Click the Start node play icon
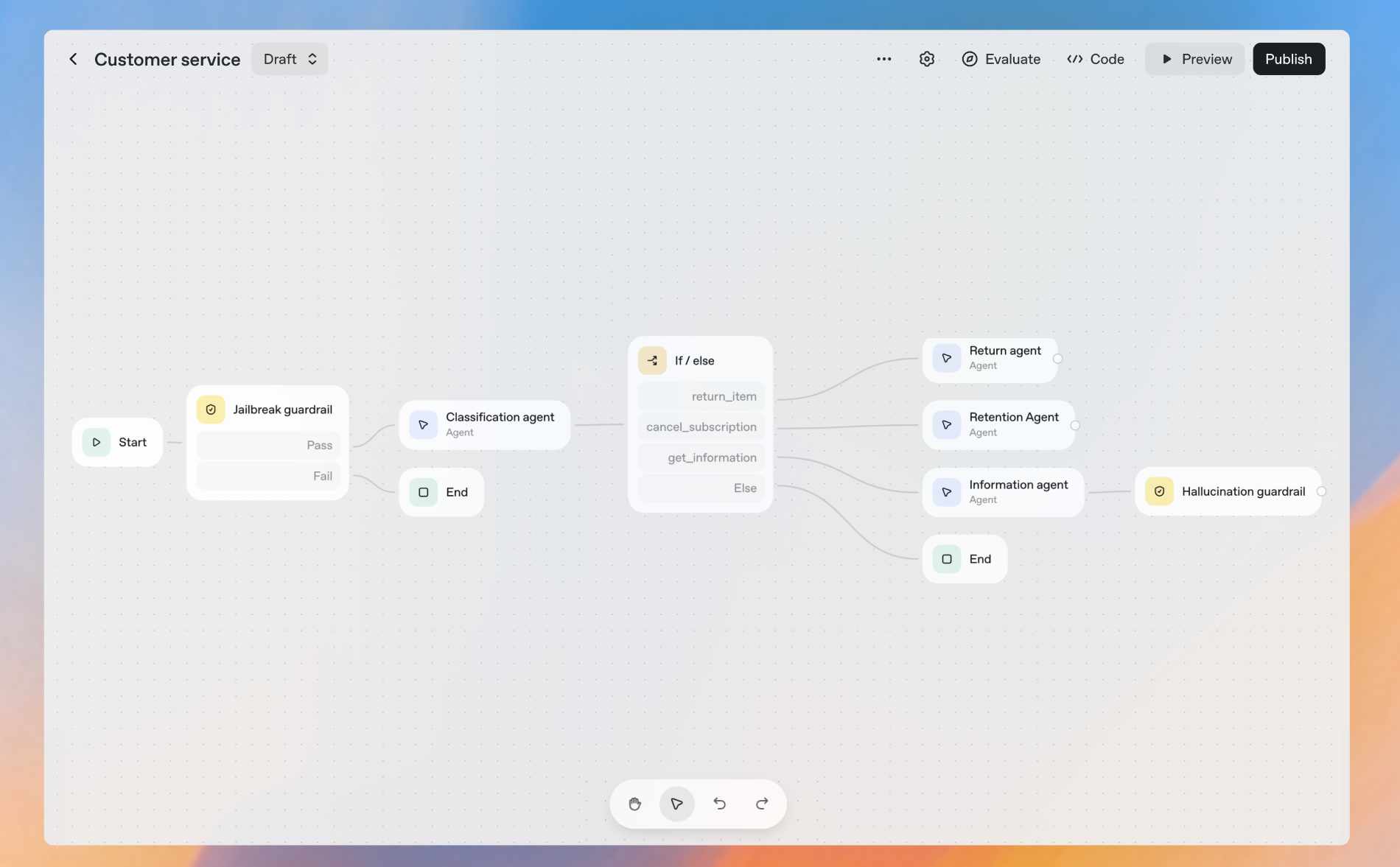Viewport: 1400px width, 867px height. tap(97, 442)
